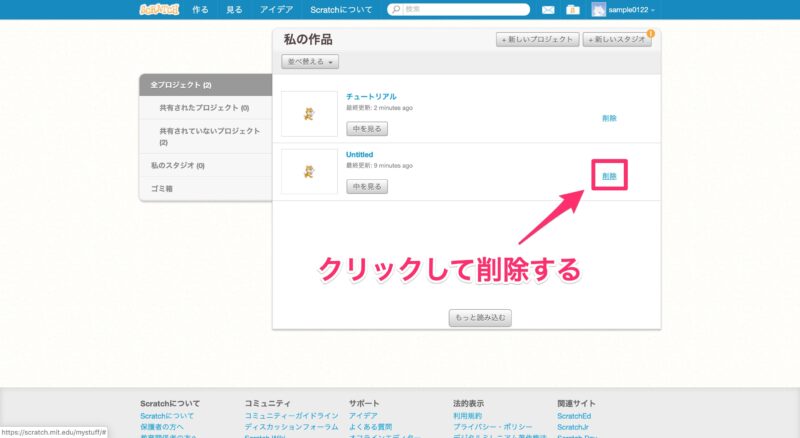Select the 共有されたプロジェクト sidebar tab
This screenshot has width=800, height=438.
(204, 108)
